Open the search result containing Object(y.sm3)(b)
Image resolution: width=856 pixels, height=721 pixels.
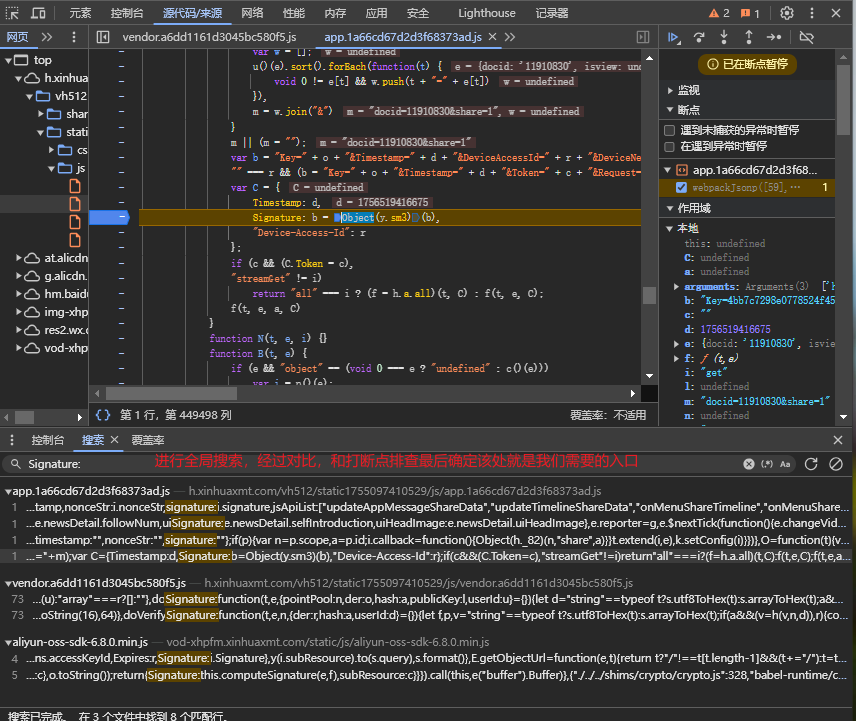click(427, 556)
